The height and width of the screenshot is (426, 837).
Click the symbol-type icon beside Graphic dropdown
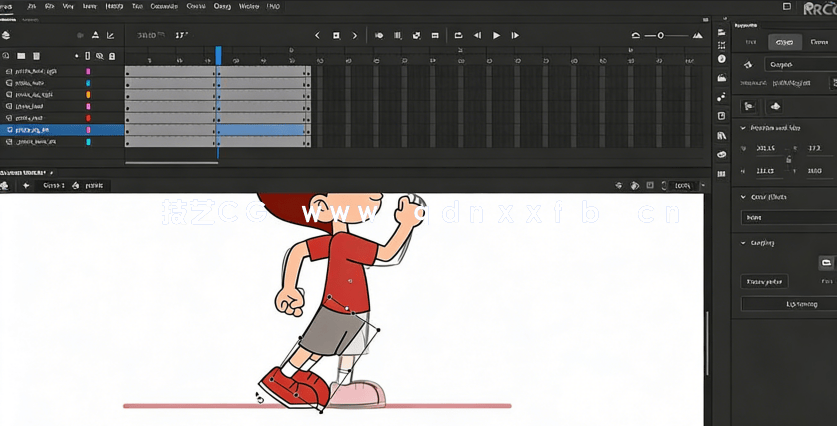coord(748,65)
